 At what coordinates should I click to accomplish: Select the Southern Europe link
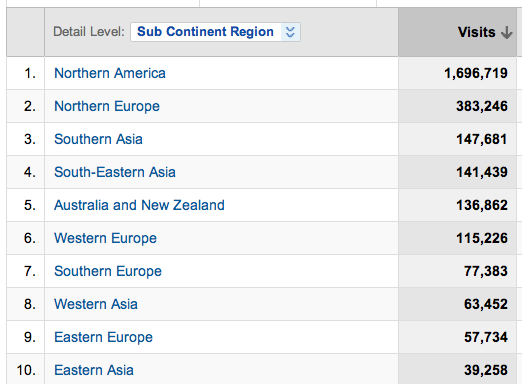108,271
